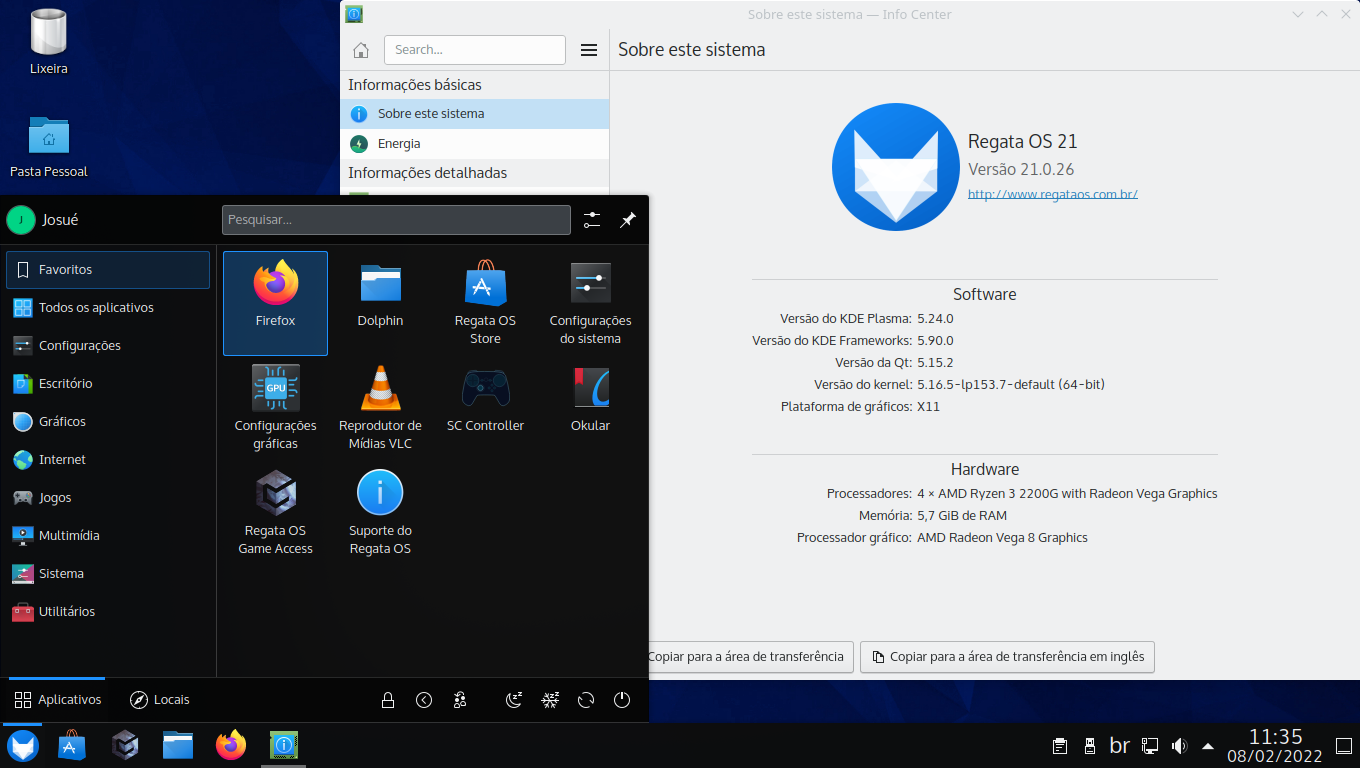Open Dolphin from the taskbar
The width and height of the screenshot is (1360, 768).
point(178,745)
